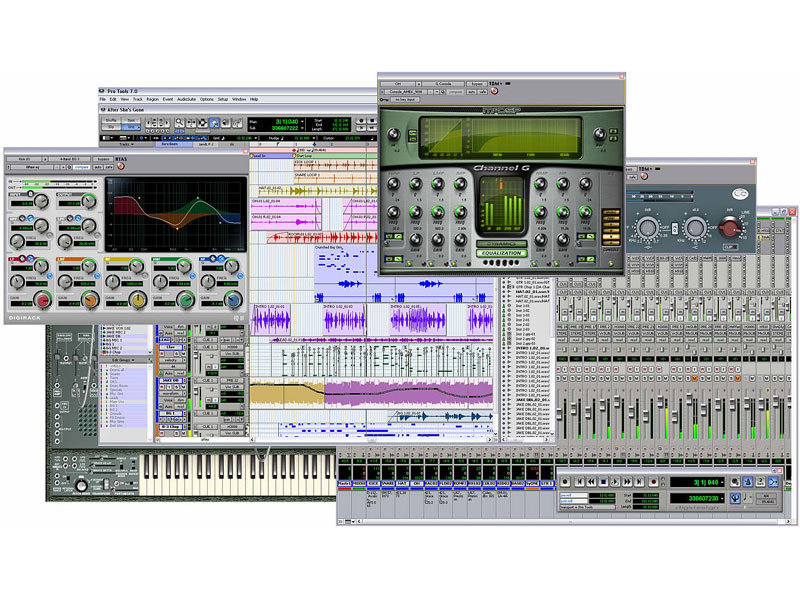Click Play in the floating Transport window
800x600 pixels.
[615, 482]
